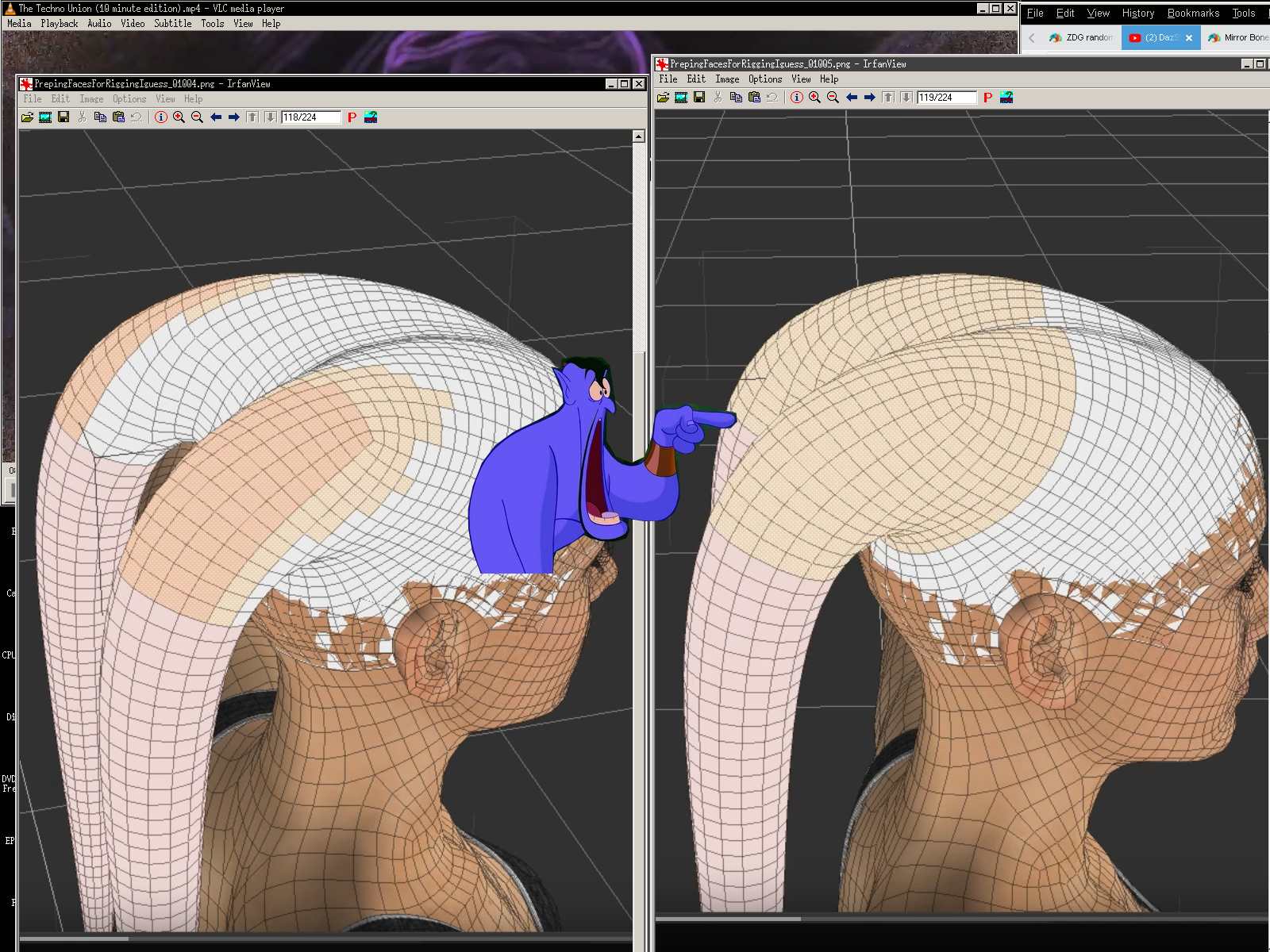Open Options menu in left IrfanView window
Image resolution: width=1270 pixels, height=952 pixels.
[x=129, y=99]
